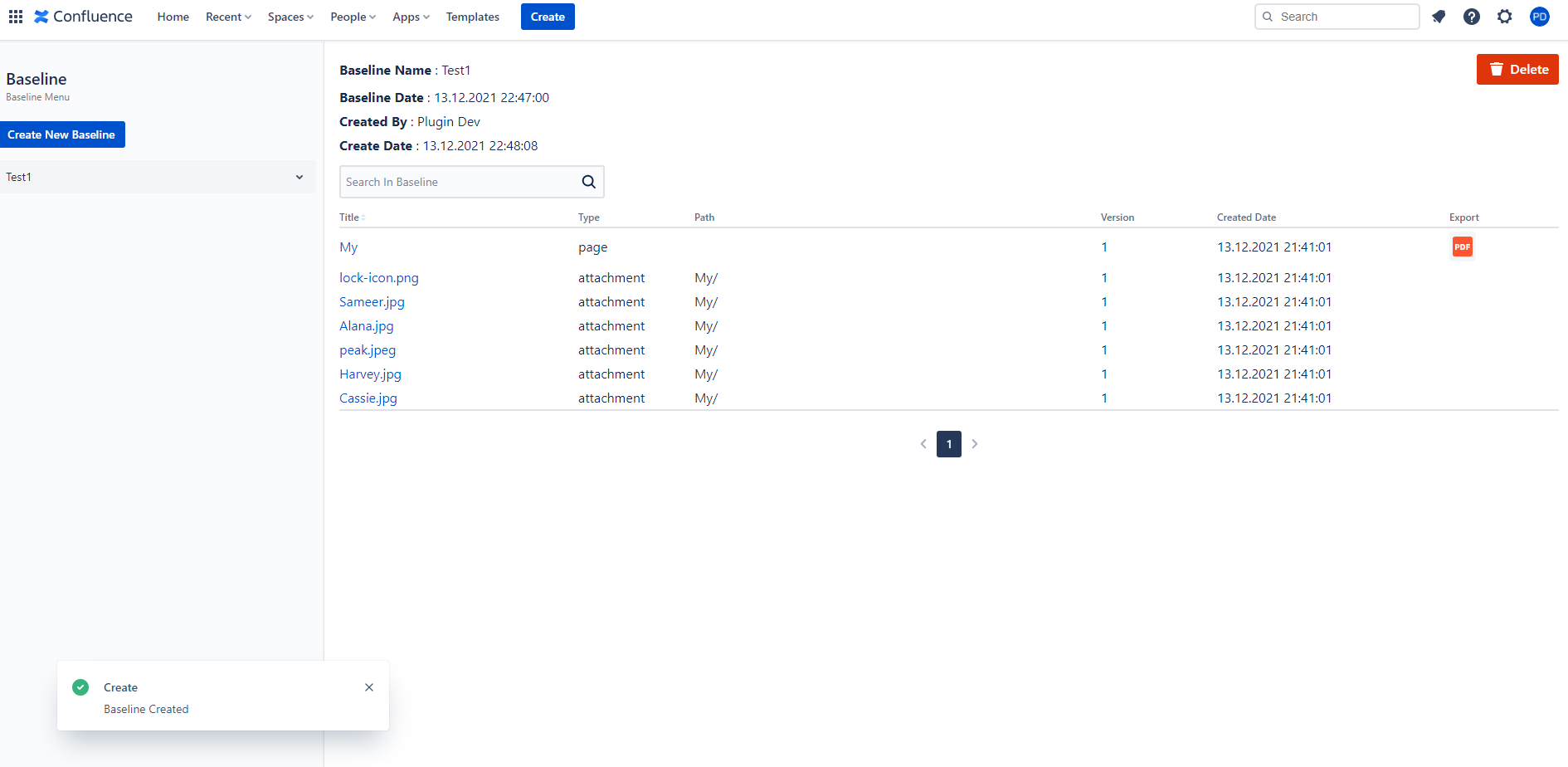Click the magnifier icon in baseline search
This screenshot has height=767, width=1568.
tap(588, 182)
